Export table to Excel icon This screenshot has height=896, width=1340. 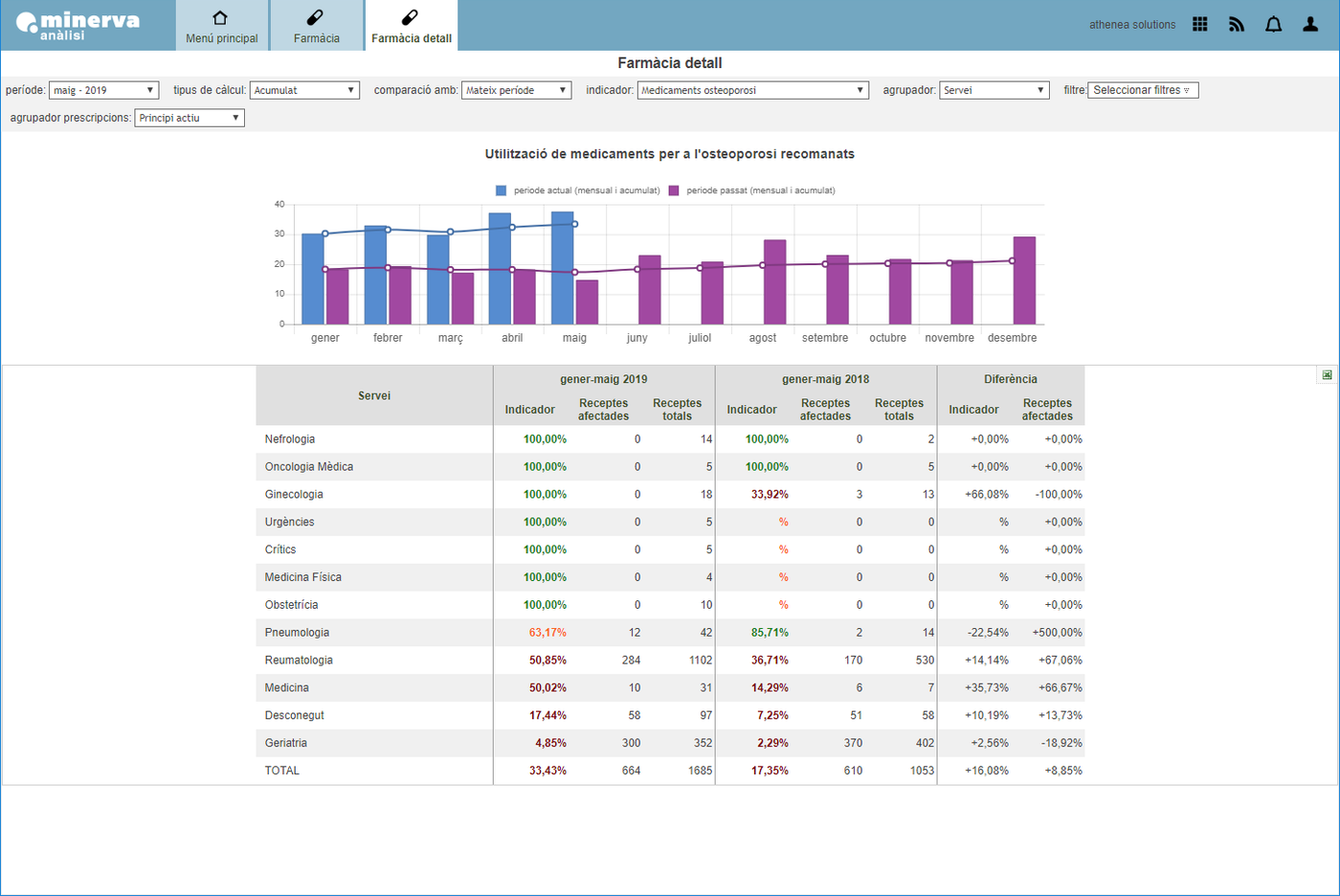1327,375
